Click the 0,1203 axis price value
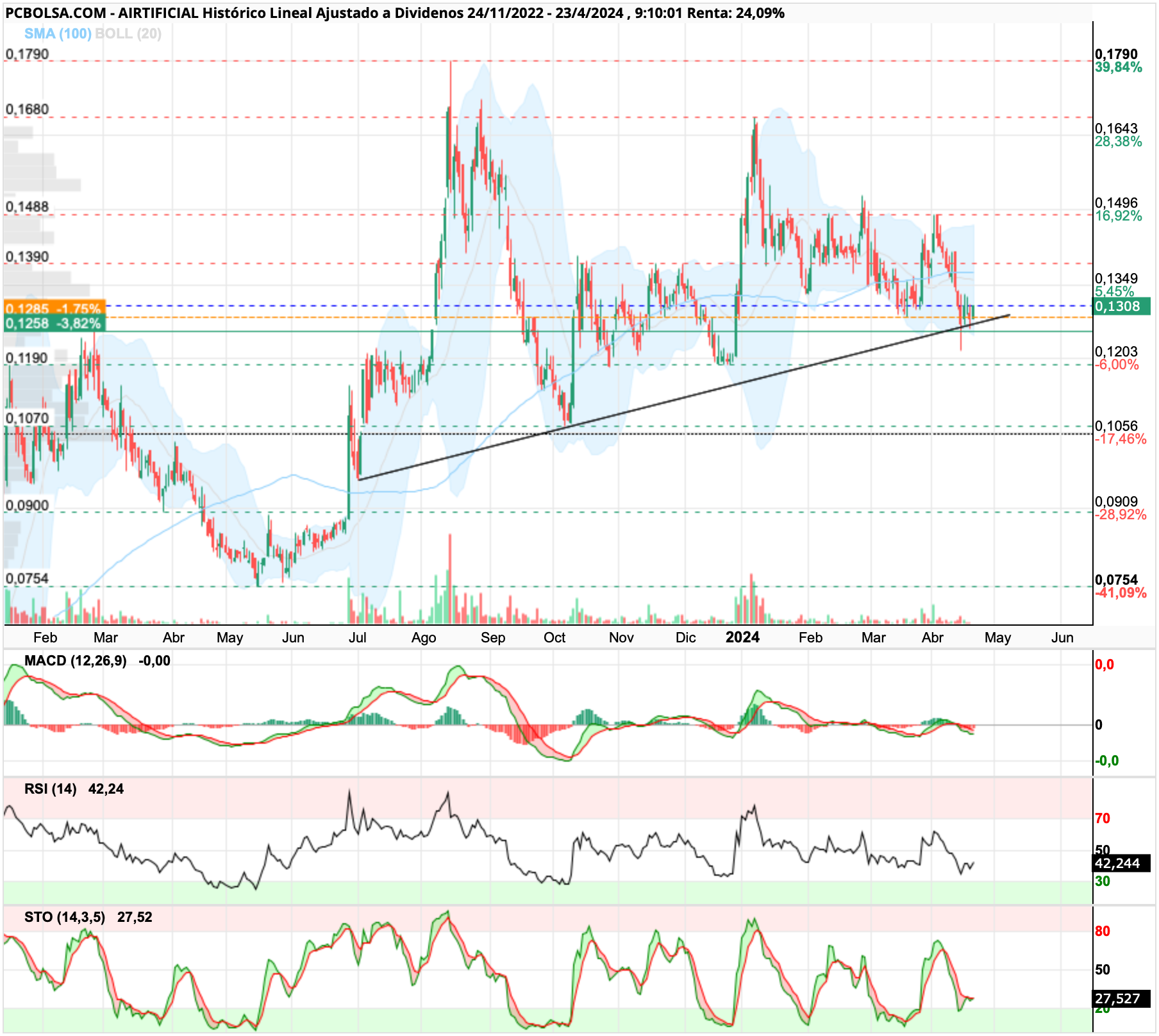The width and height of the screenshot is (1159, 1036). pyautogui.click(x=1116, y=351)
